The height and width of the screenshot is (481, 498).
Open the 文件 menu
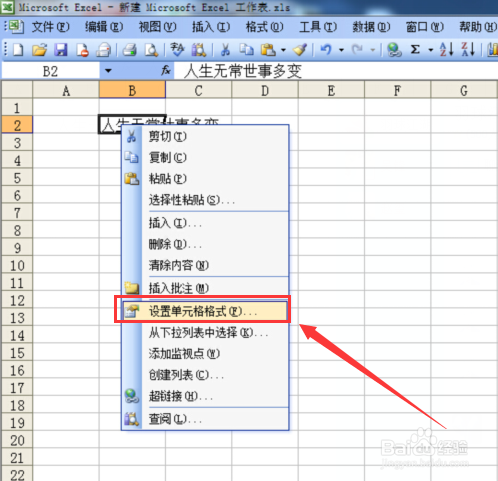pos(51,27)
